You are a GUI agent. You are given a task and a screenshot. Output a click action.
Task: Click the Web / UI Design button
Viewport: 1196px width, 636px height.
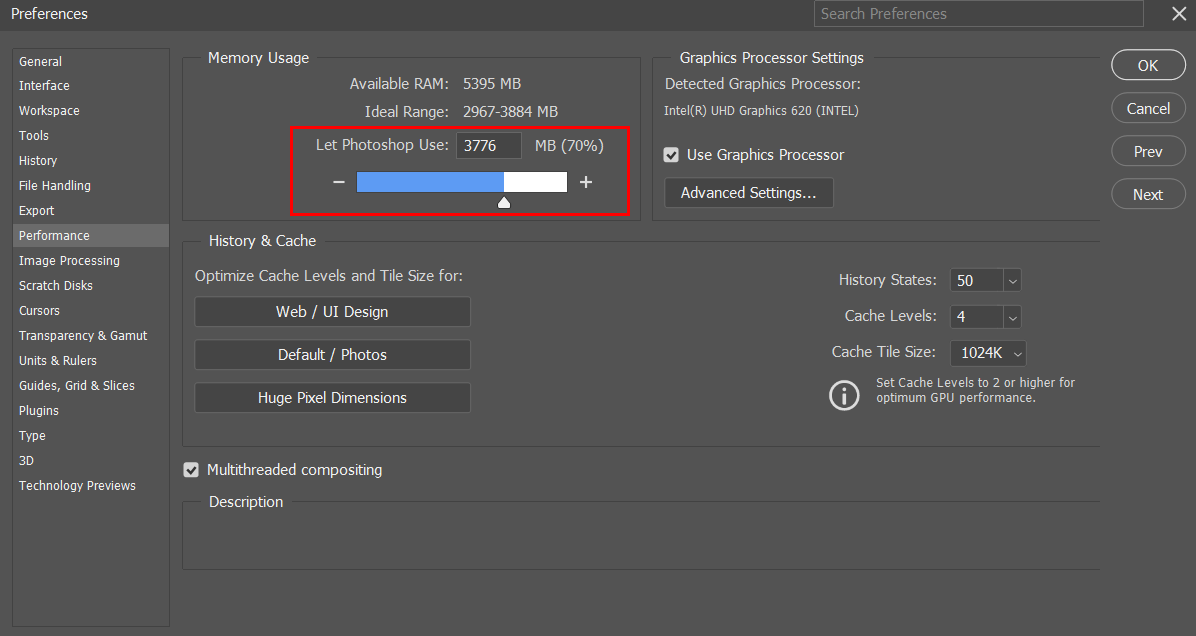pos(332,312)
